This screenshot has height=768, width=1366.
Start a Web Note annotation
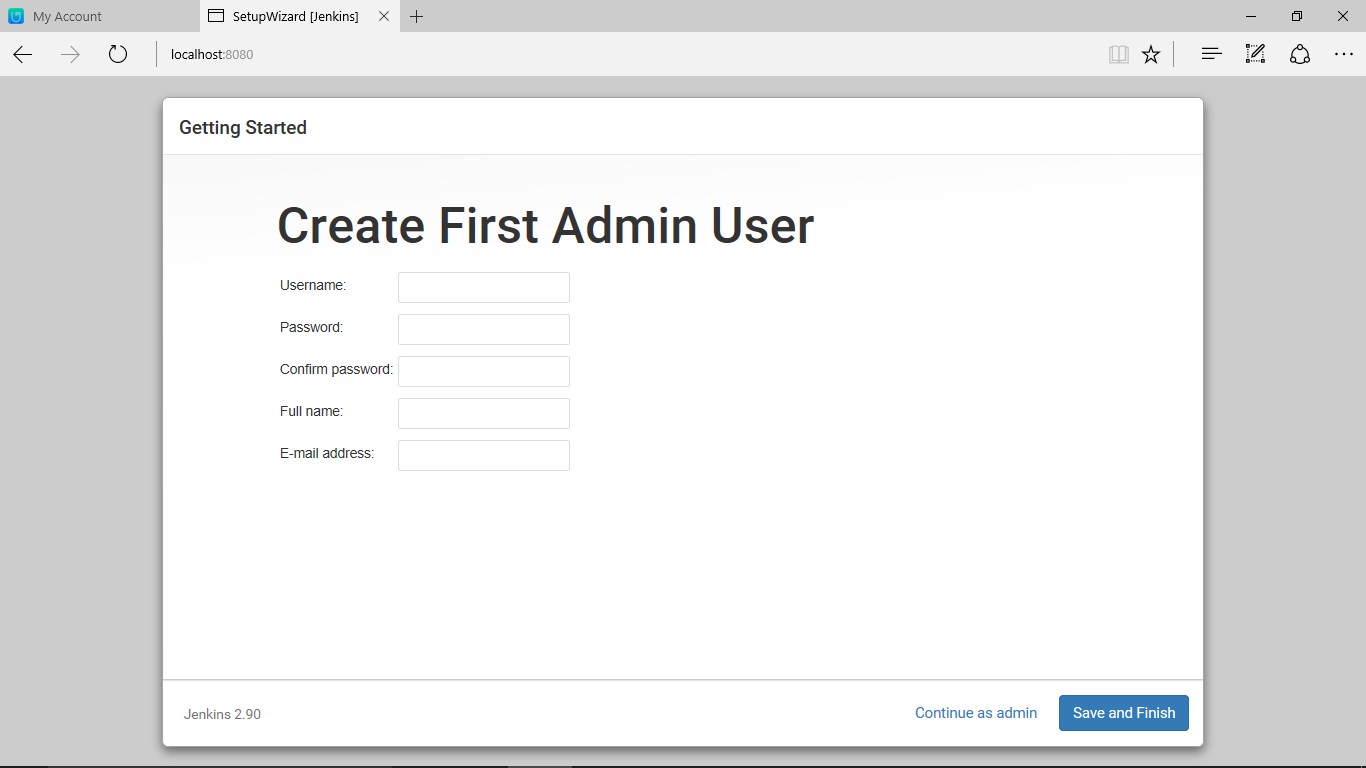point(1255,54)
